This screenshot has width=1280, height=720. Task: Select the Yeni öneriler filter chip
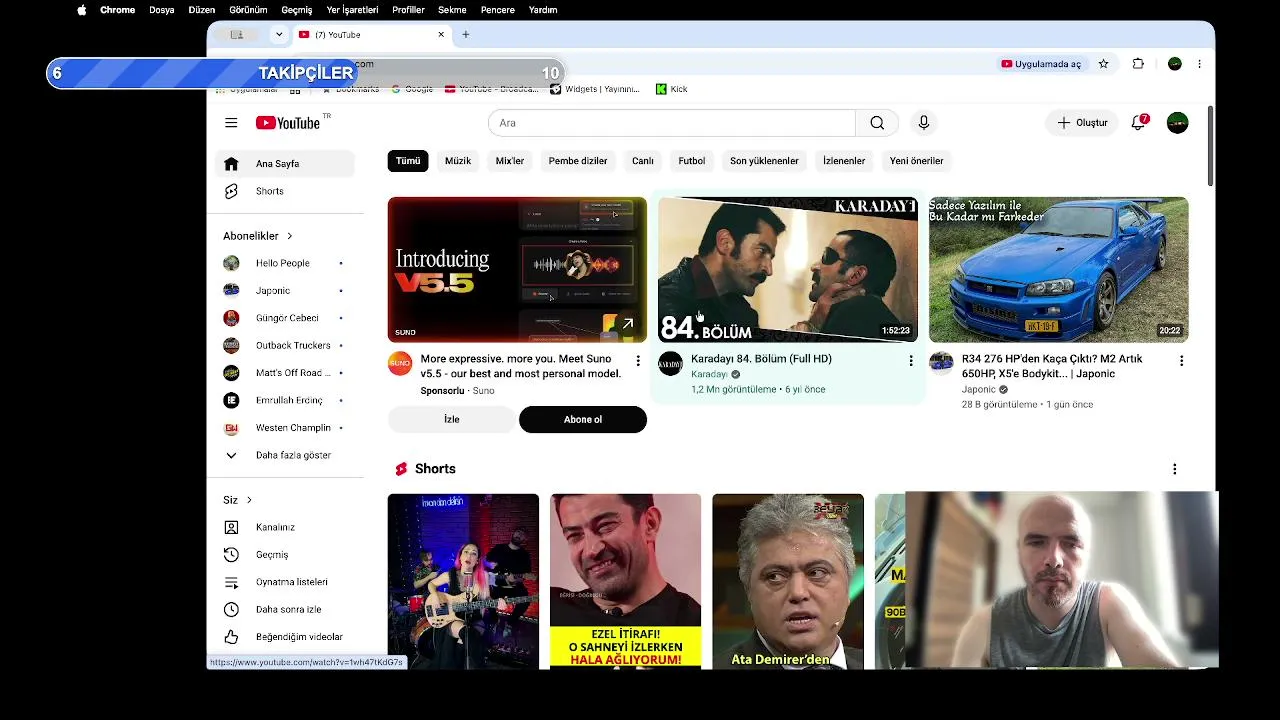(x=917, y=161)
